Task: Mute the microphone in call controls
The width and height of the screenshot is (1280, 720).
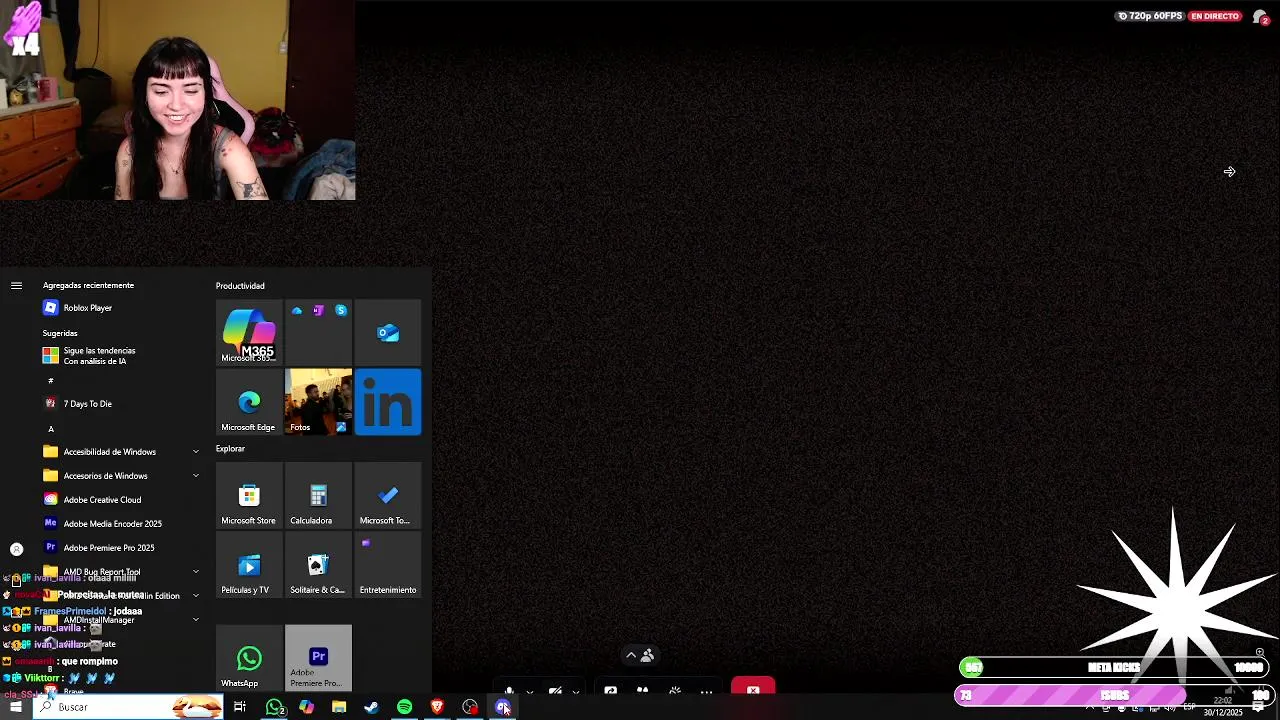Action: click(510, 691)
